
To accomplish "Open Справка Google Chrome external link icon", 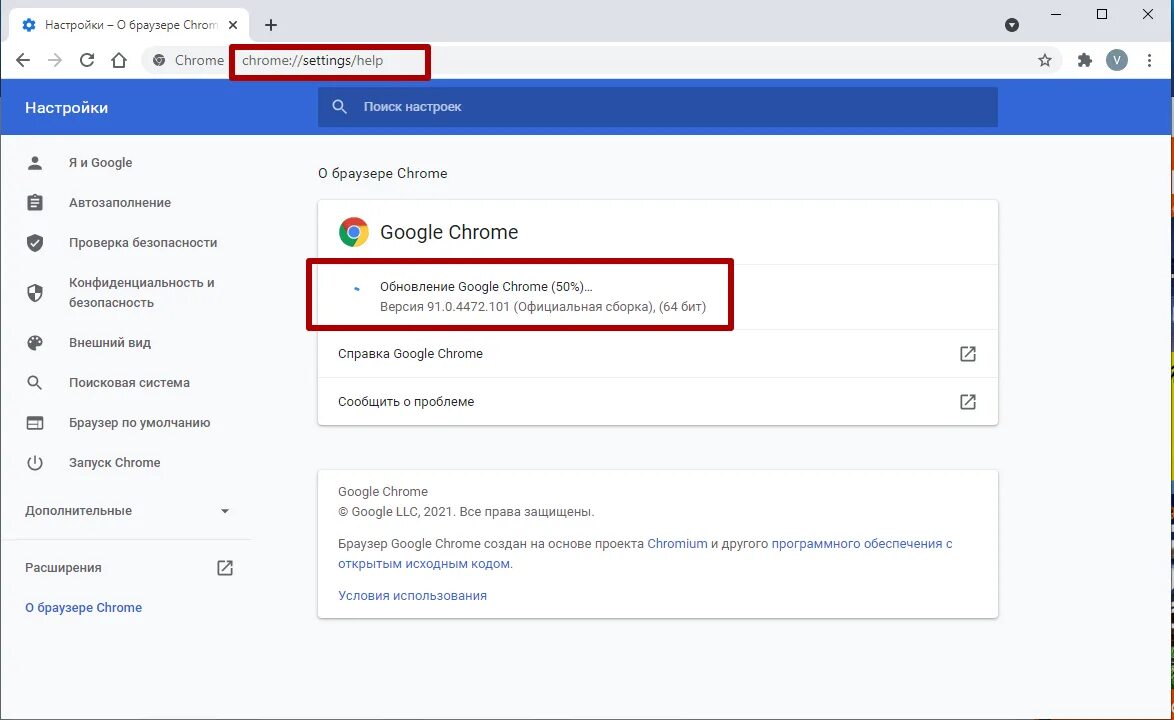I will tap(967, 353).
